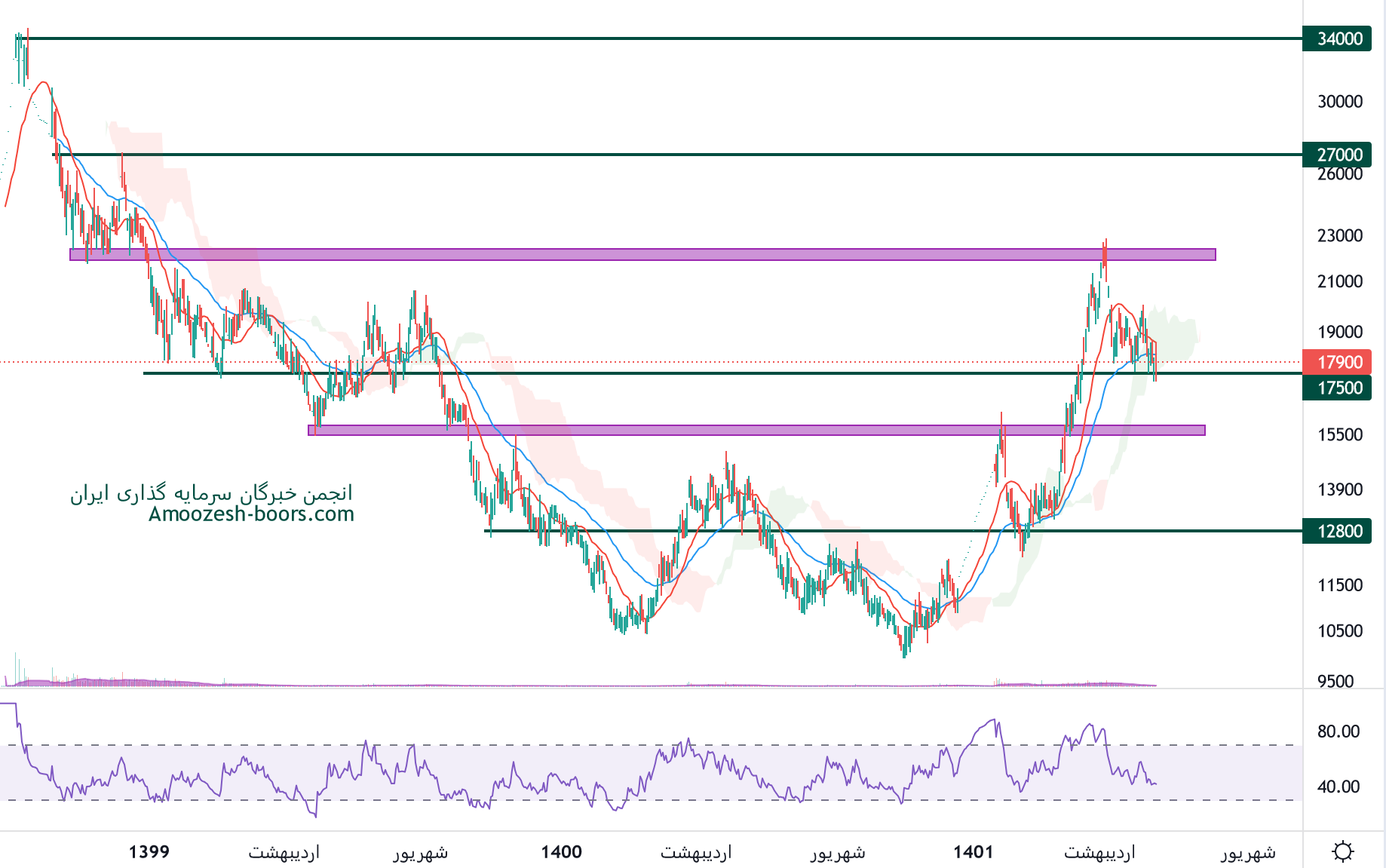Click the 1399 year marker on time axis

tap(149, 851)
